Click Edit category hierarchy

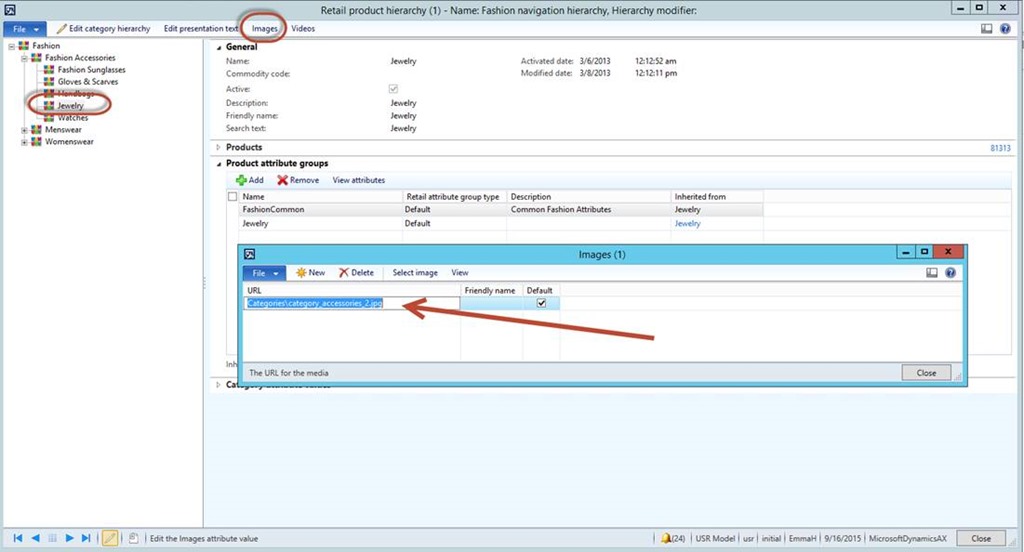coord(103,29)
